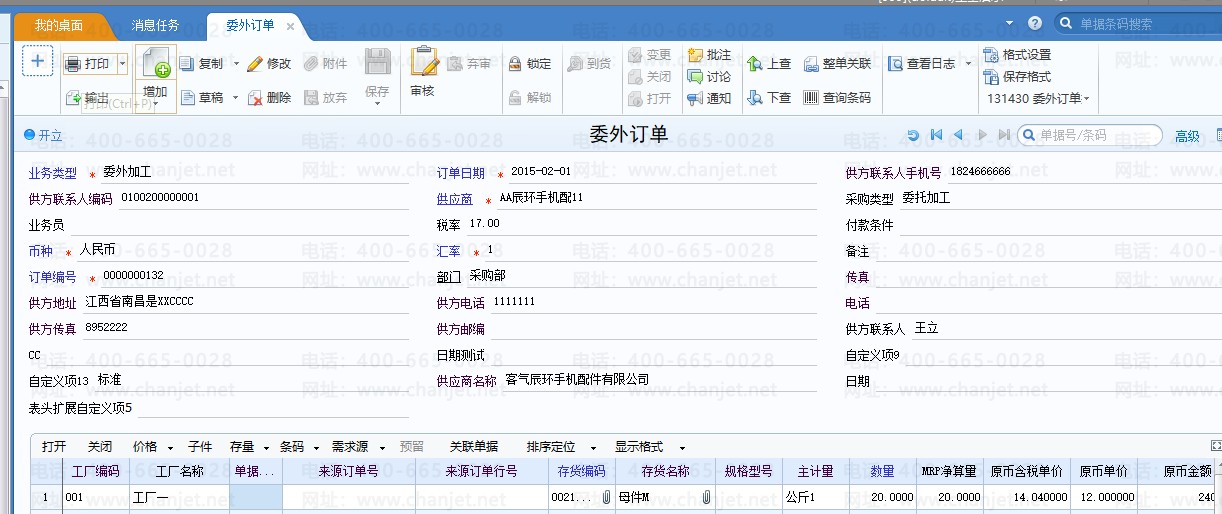Open 查询条码 (barcode query)
The image size is (1222, 514).
[837, 98]
